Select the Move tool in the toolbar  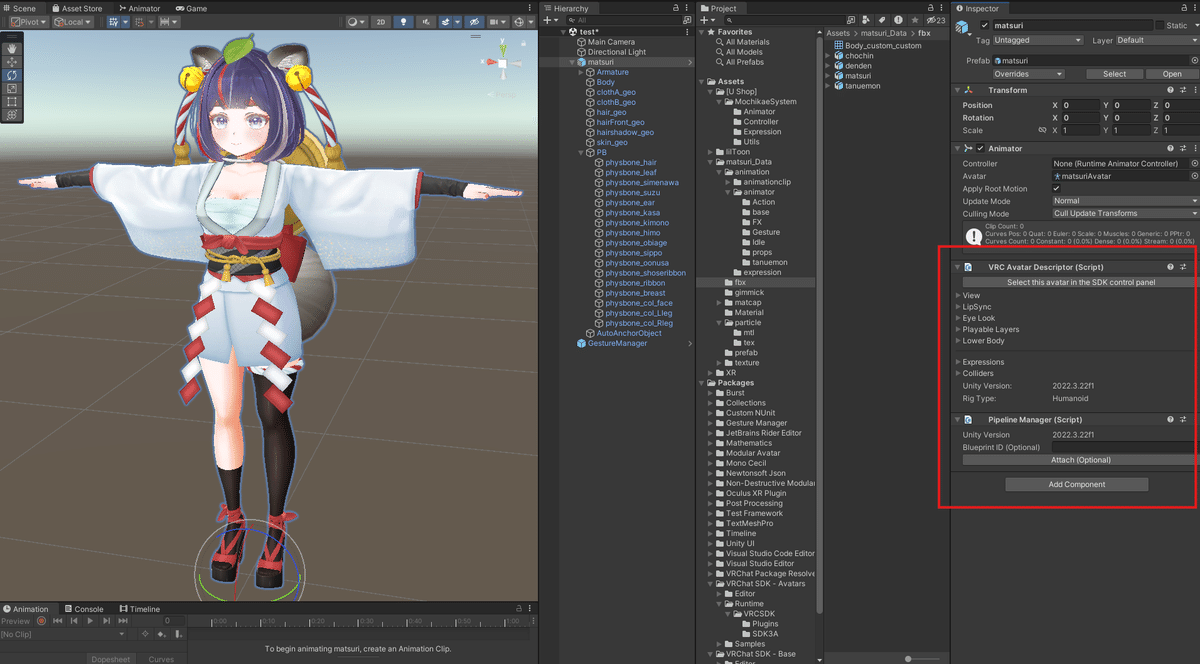(x=12, y=62)
